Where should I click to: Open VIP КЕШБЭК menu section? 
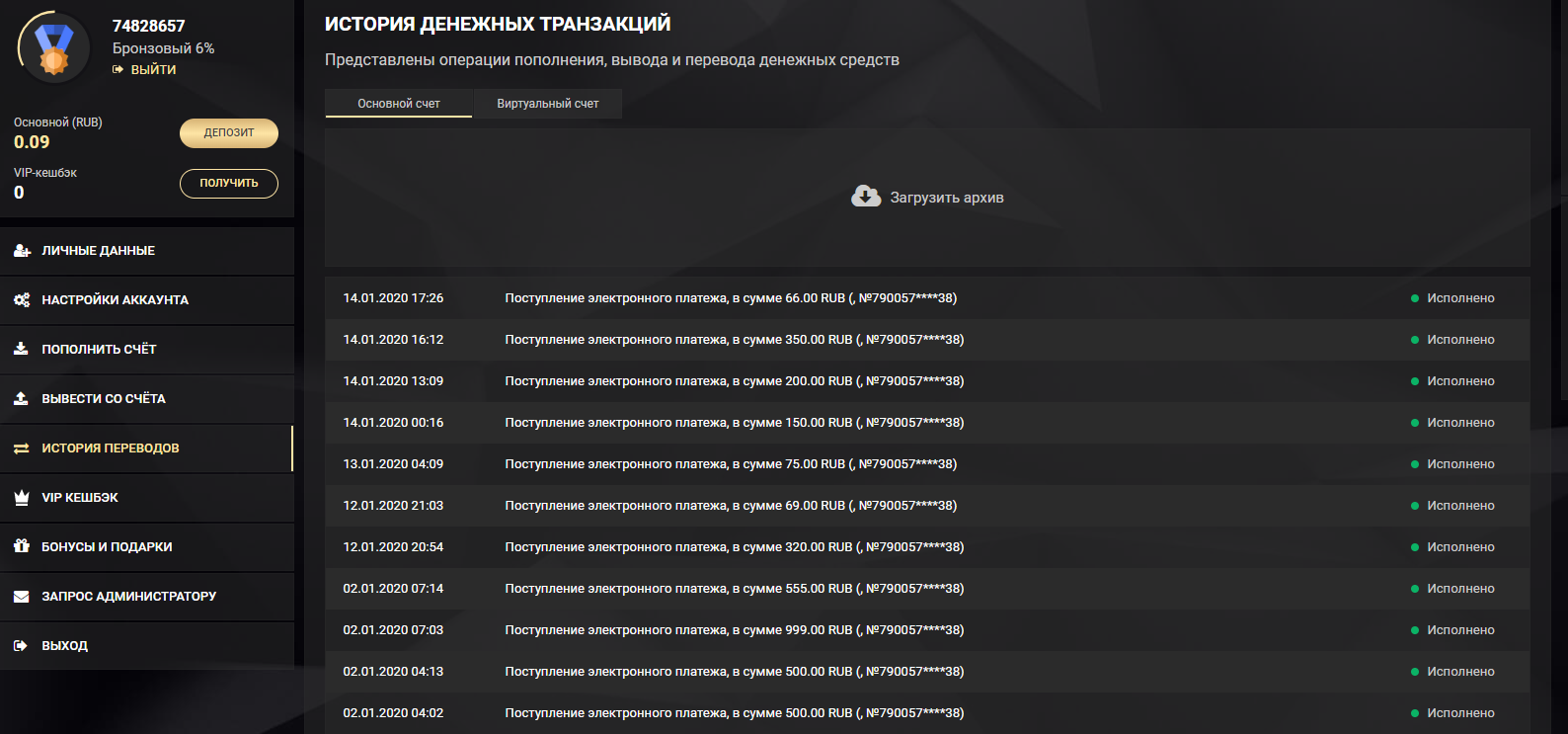(147, 498)
